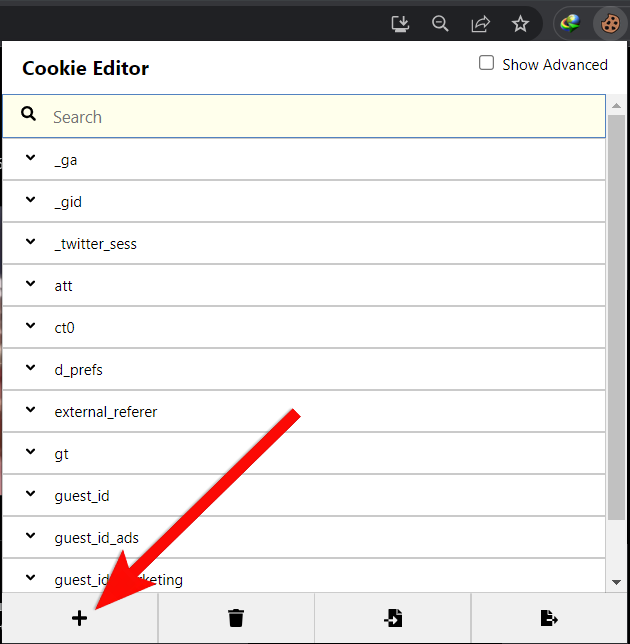The height and width of the screenshot is (644, 630).
Task: Open the d_prefs cookie row
Action: click(300, 370)
